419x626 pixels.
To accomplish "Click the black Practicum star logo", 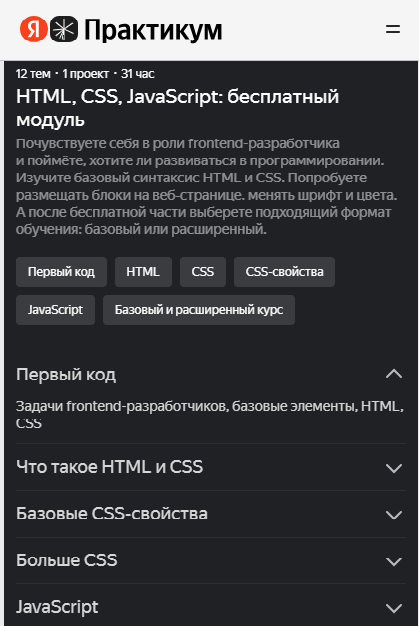I will (64, 29).
